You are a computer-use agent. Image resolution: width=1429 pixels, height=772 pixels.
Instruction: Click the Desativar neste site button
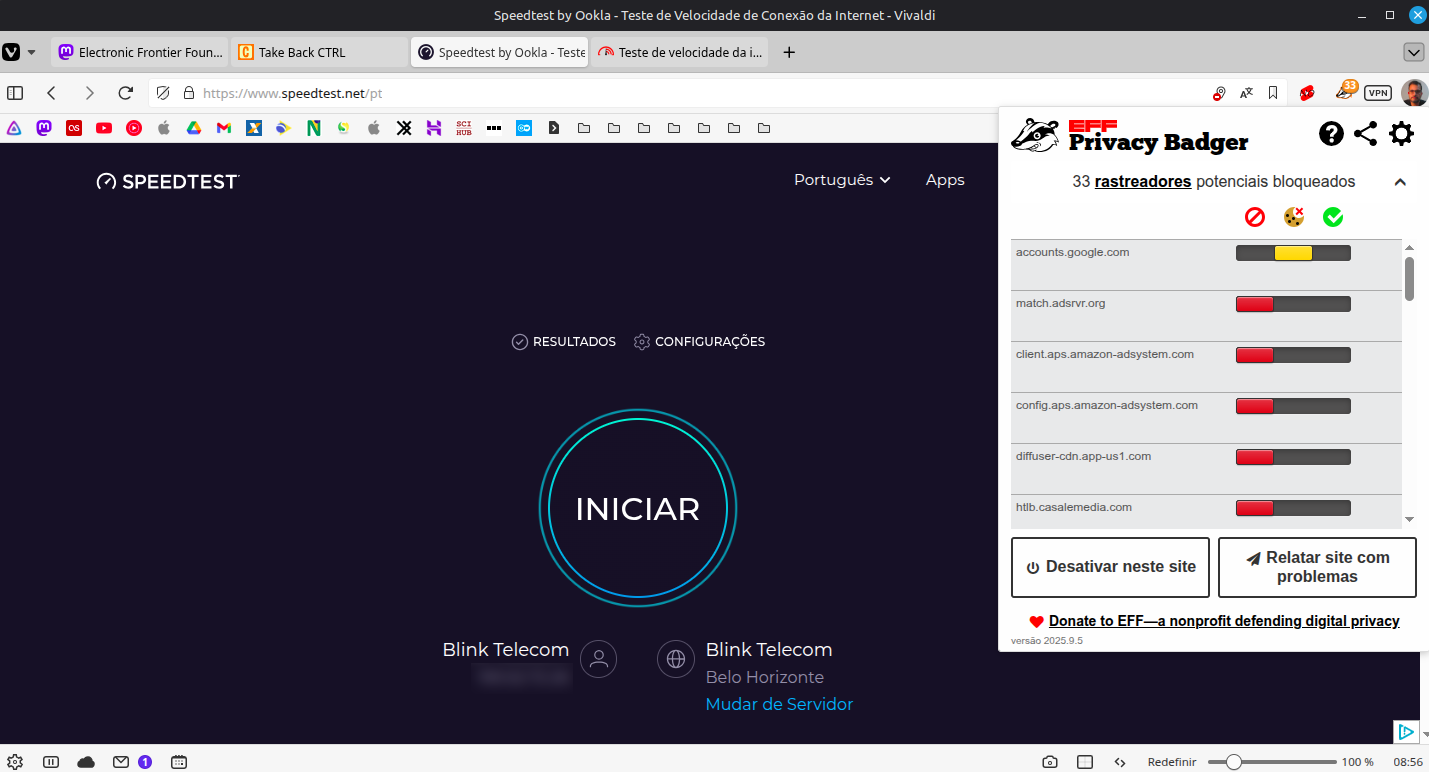click(x=1110, y=567)
